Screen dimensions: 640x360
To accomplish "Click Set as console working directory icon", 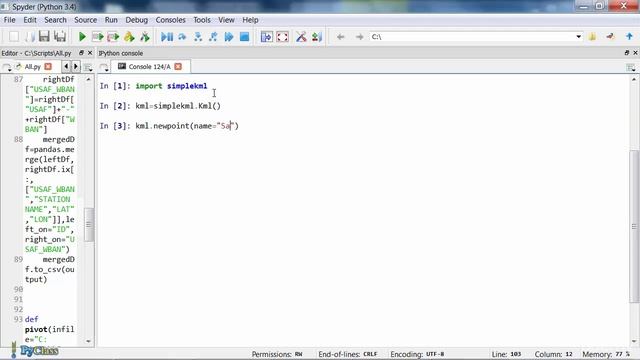I will 611,37.
